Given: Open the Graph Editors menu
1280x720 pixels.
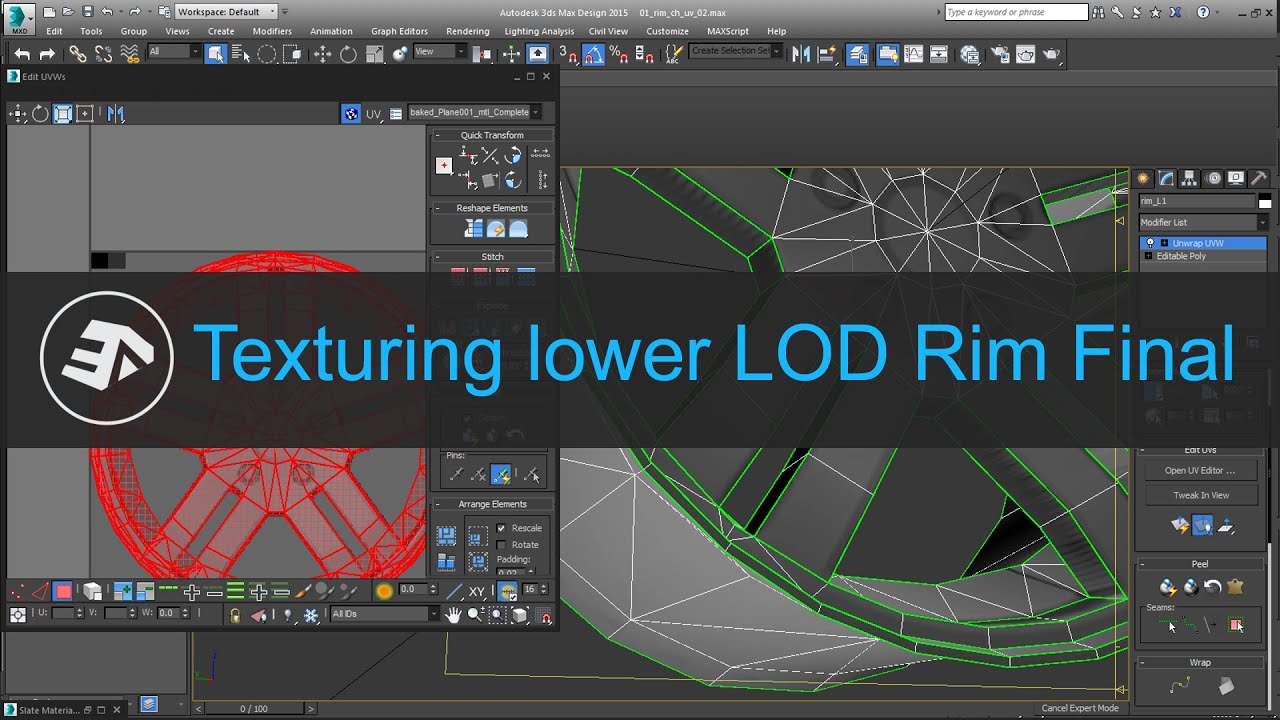Looking at the screenshot, I should click(x=399, y=31).
